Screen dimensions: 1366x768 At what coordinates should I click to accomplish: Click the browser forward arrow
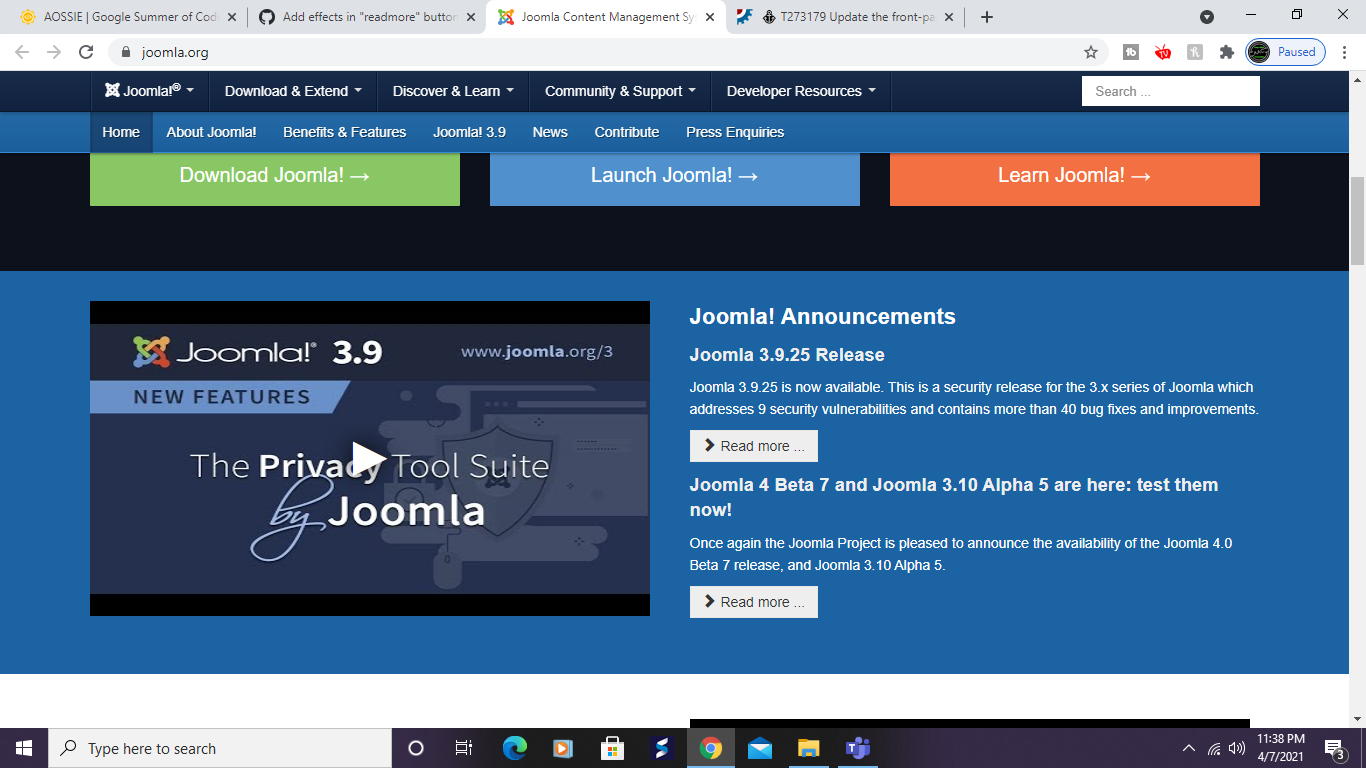[x=54, y=52]
